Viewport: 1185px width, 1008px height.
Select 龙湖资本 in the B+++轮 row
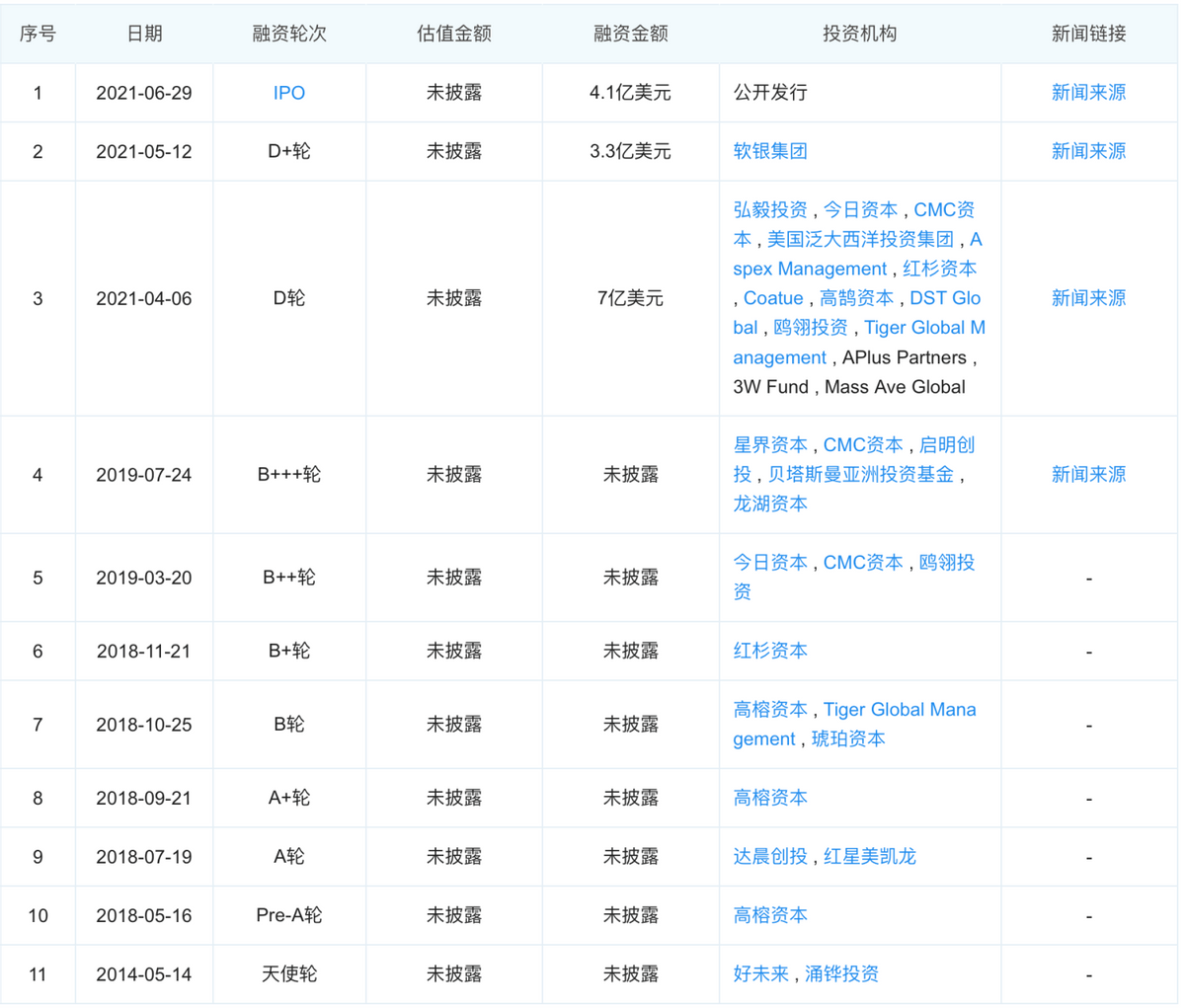pyautogui.click(x=770, y=504)
